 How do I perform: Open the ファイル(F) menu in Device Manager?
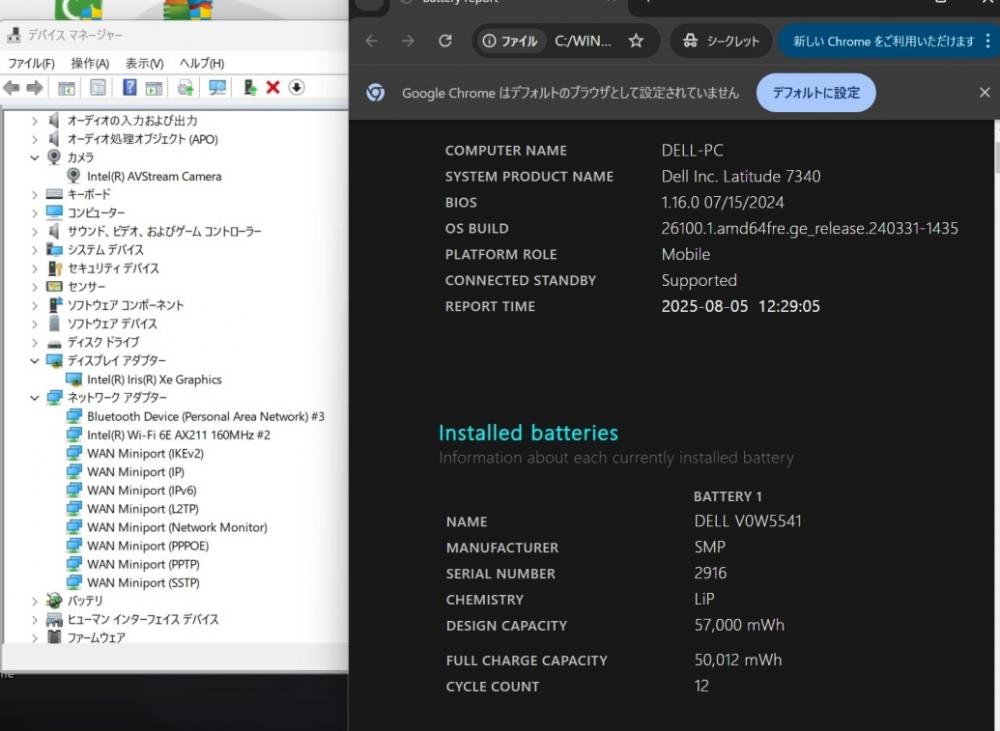(31, 64)
